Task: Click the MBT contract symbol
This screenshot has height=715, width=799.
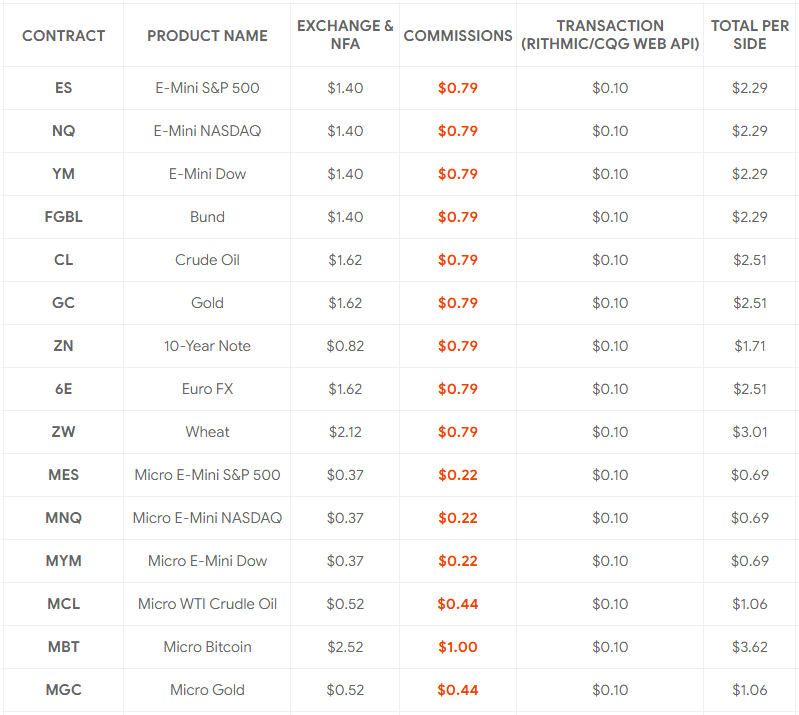Action: 63,647
